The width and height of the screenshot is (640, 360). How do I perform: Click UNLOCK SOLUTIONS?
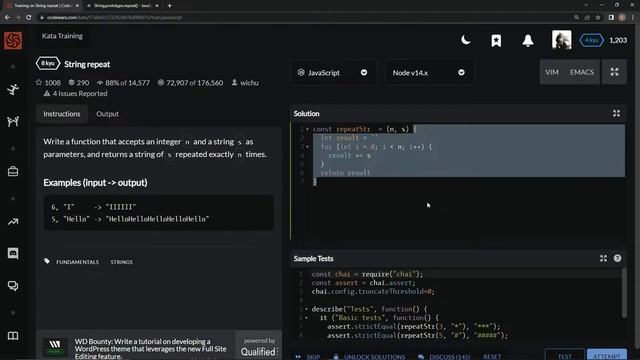tap(369, 357)
